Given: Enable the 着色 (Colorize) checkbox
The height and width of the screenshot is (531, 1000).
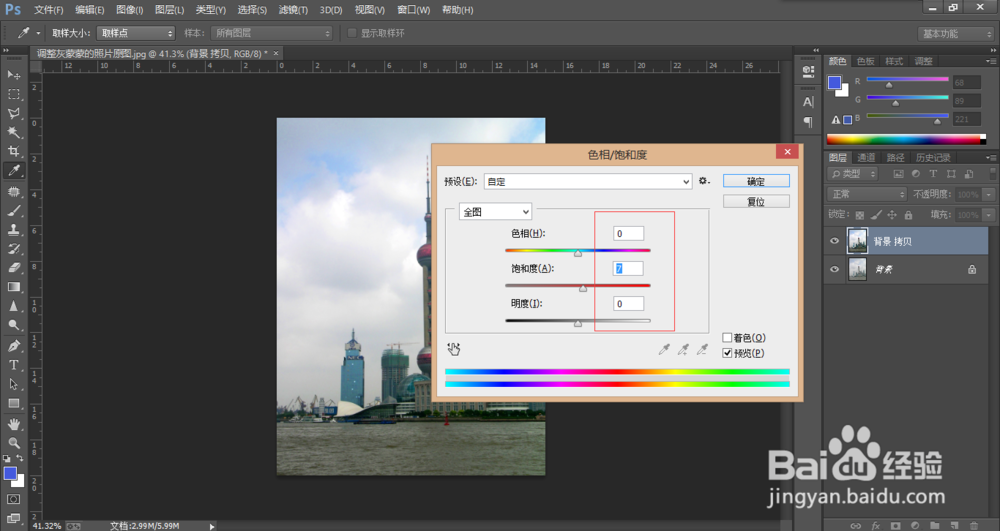Looking at the screenshot, I should (727, 338).
